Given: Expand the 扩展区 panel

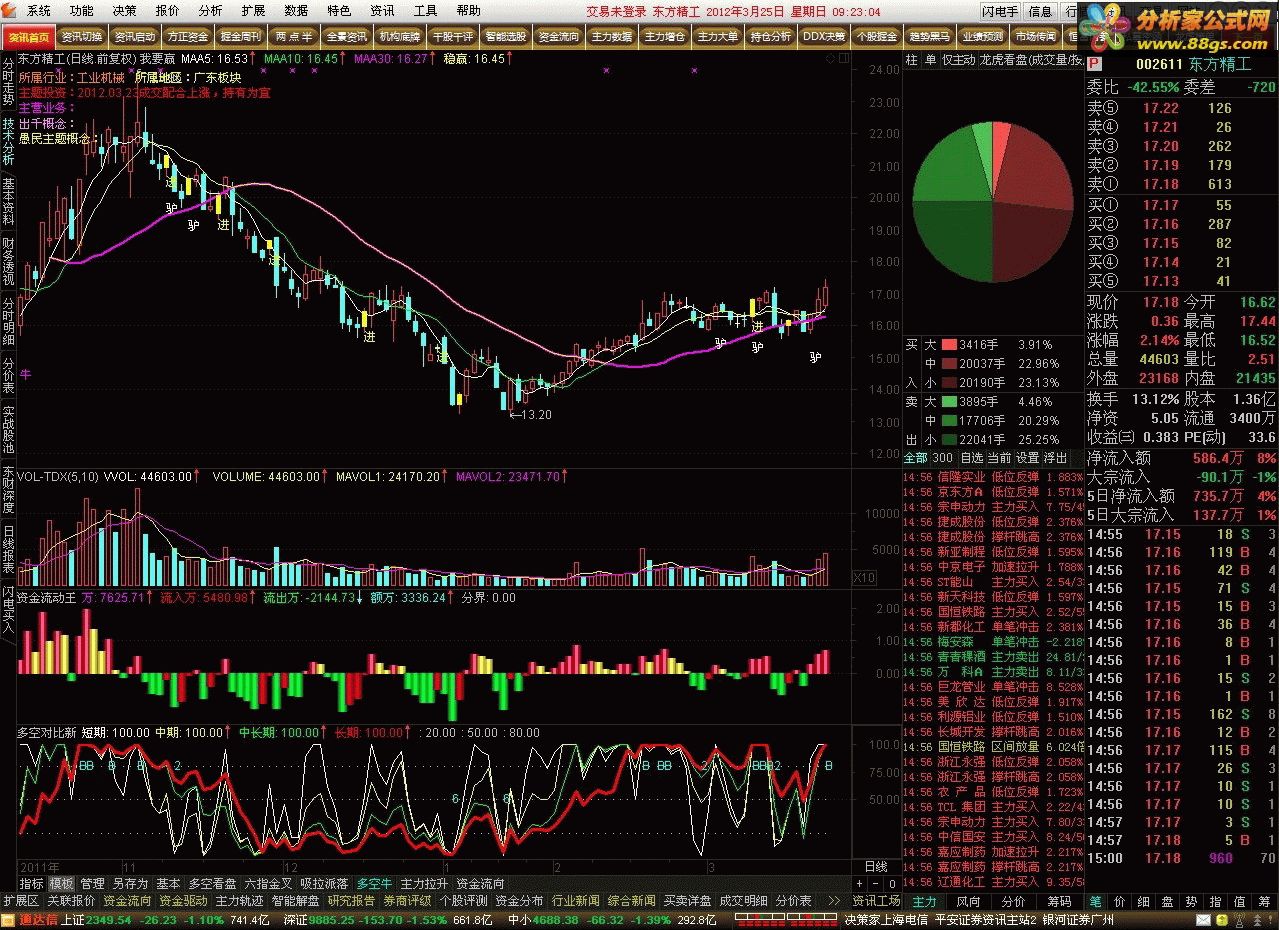Looking at the screenshot, I should click(x=20, y=901).
